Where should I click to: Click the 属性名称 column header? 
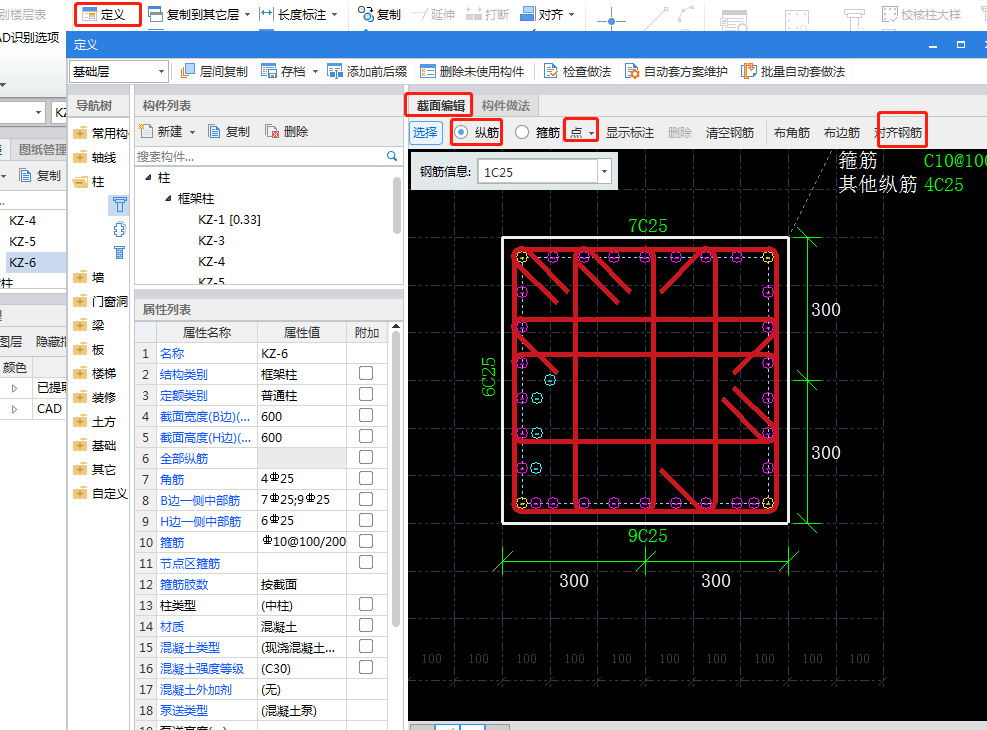(207, 332)
